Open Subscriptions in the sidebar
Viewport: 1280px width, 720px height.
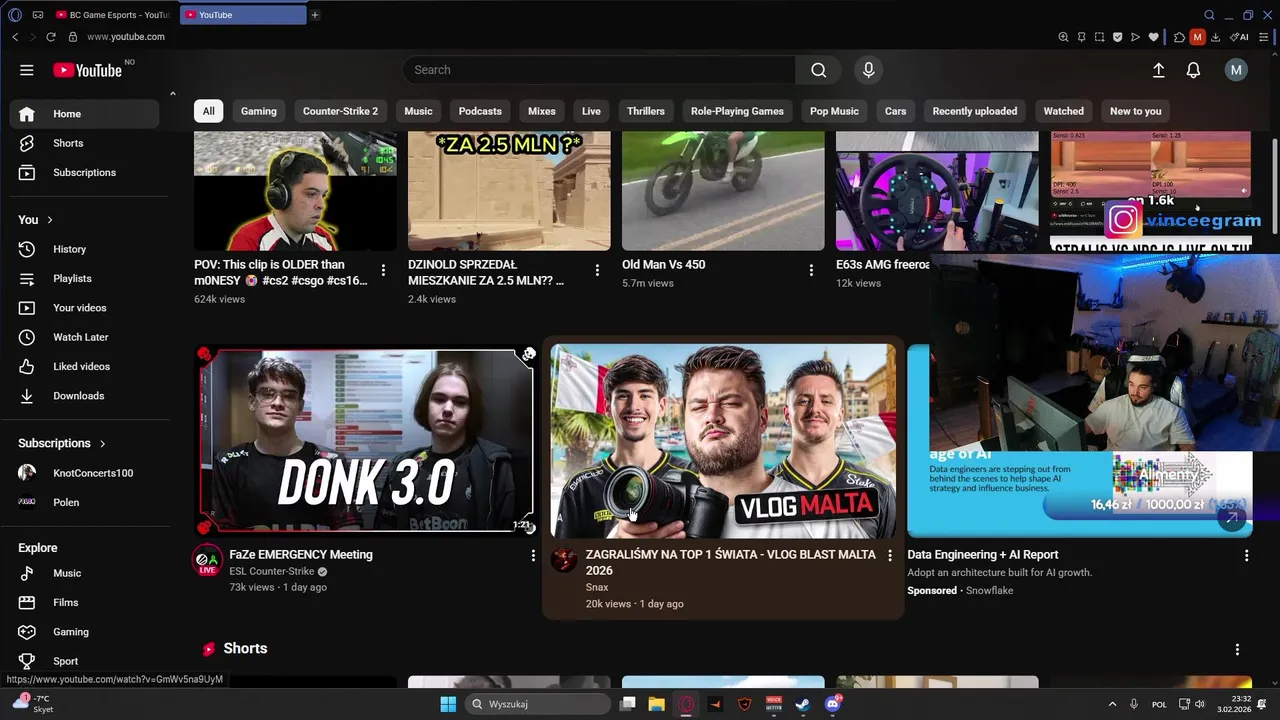[x=84, y=172]
